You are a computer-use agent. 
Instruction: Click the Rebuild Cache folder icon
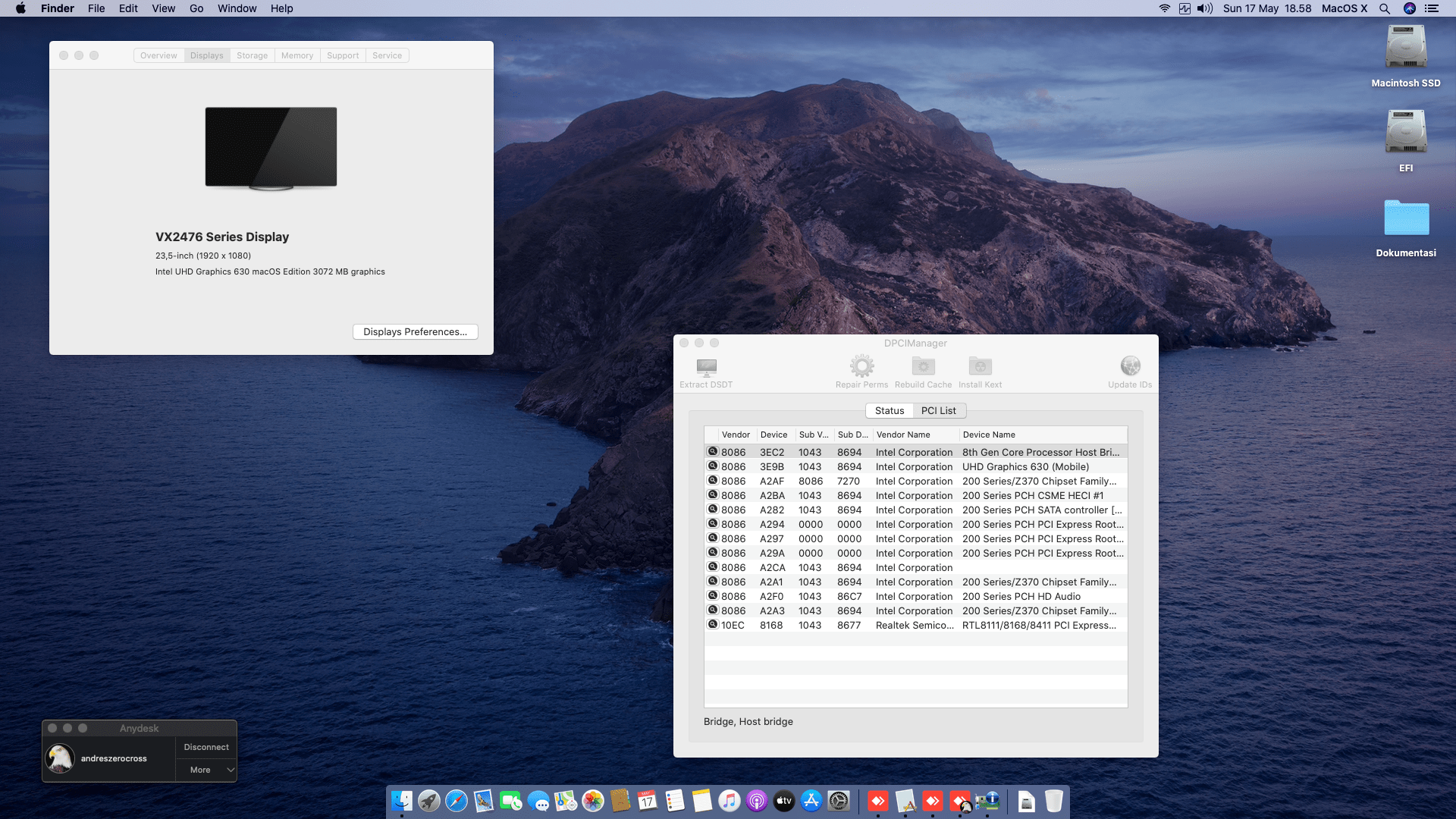pos(923,367)
